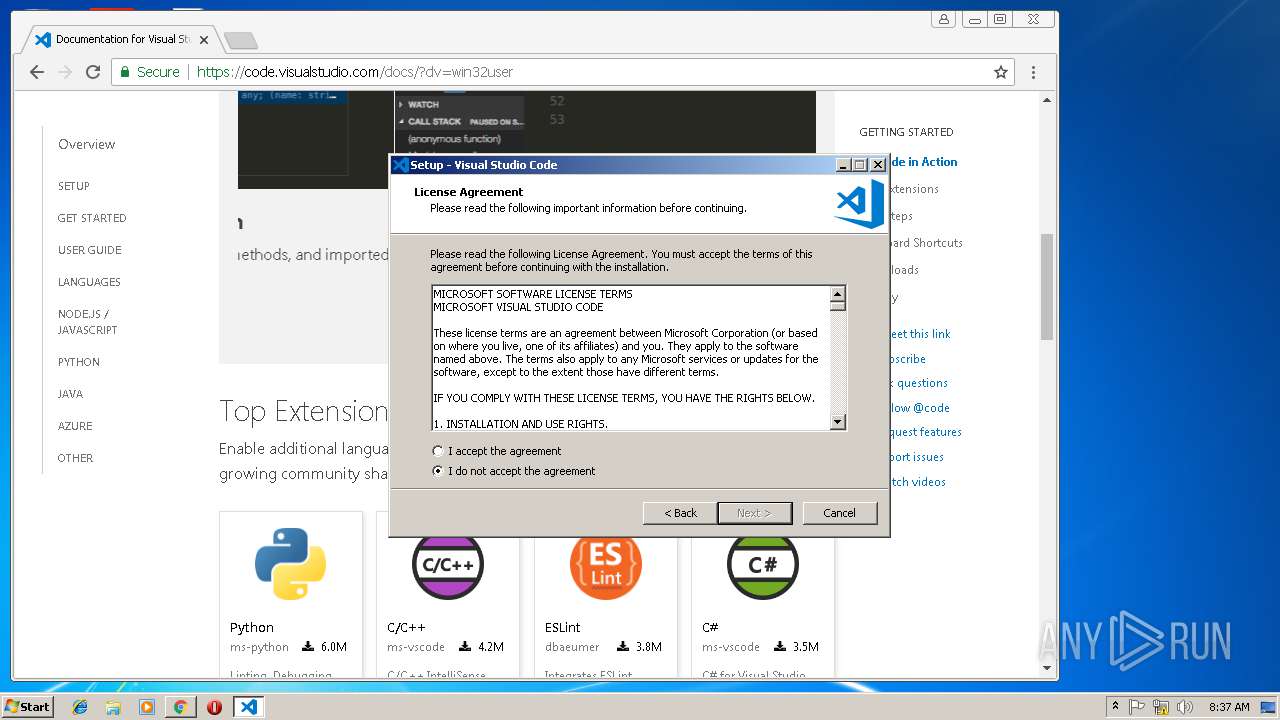Open the Python extension title link
The image size is (1280, 720).
pos(251,628)
